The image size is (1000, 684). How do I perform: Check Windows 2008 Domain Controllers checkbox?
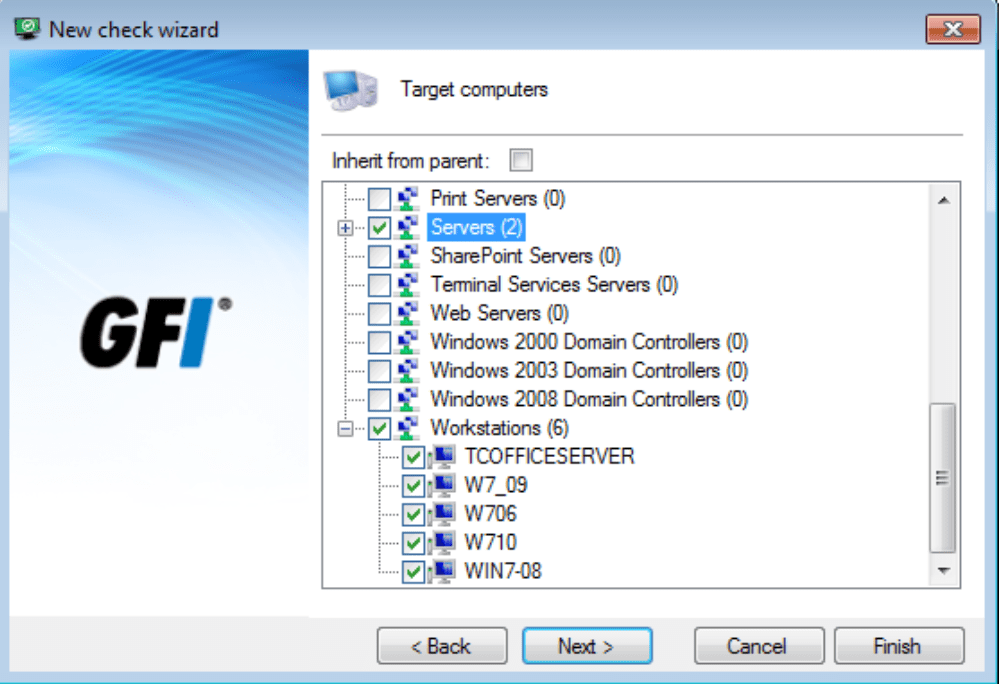(x=379, y=400)
